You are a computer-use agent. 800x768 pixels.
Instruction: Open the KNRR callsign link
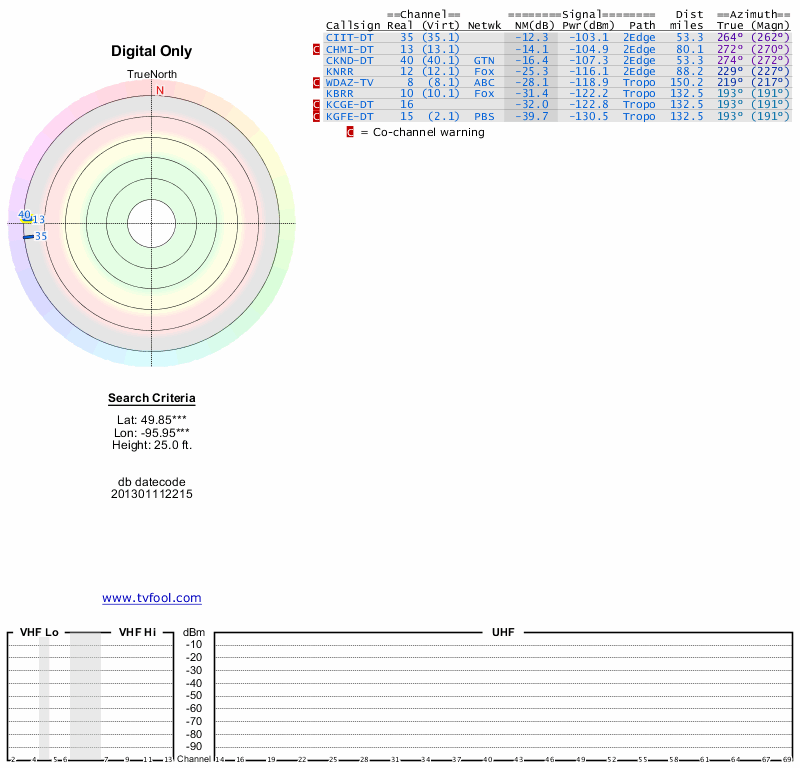pyautogui.click(x=341, y=71)
